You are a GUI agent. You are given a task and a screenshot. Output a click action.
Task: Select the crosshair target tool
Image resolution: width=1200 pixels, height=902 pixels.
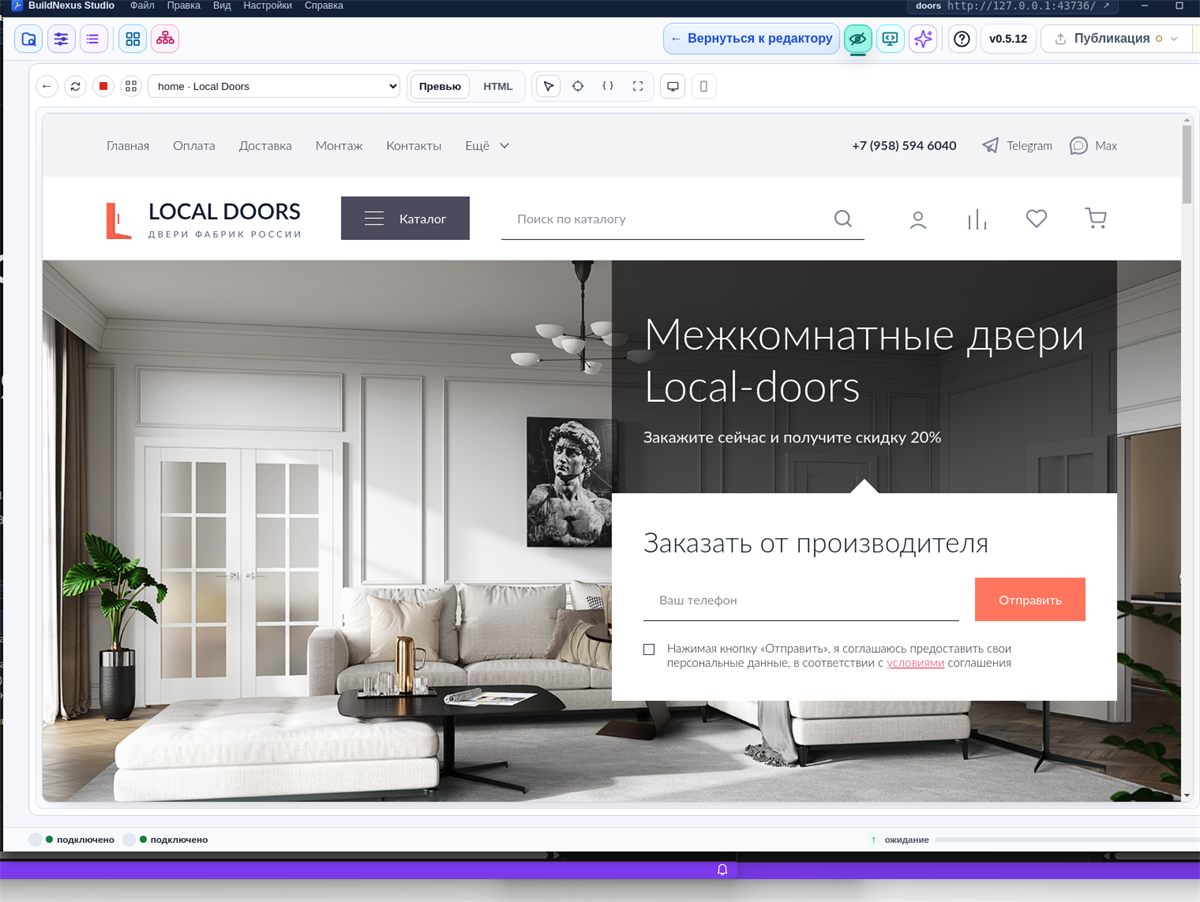point(578,86)
